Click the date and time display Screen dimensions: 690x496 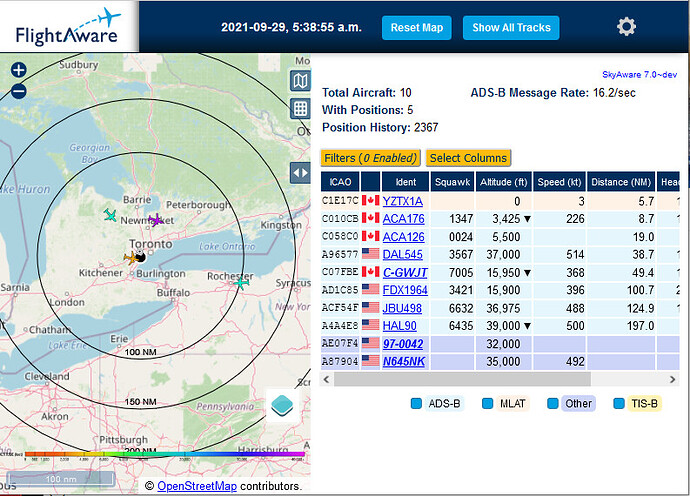point(291,27)
